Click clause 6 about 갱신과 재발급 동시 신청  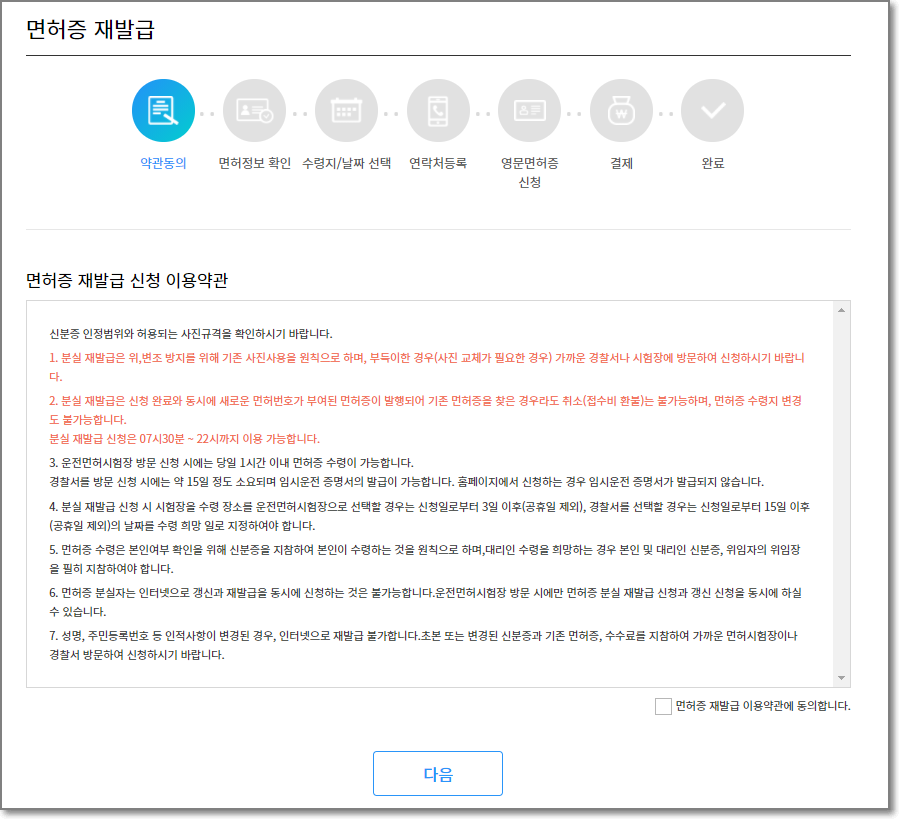point(425,602)
